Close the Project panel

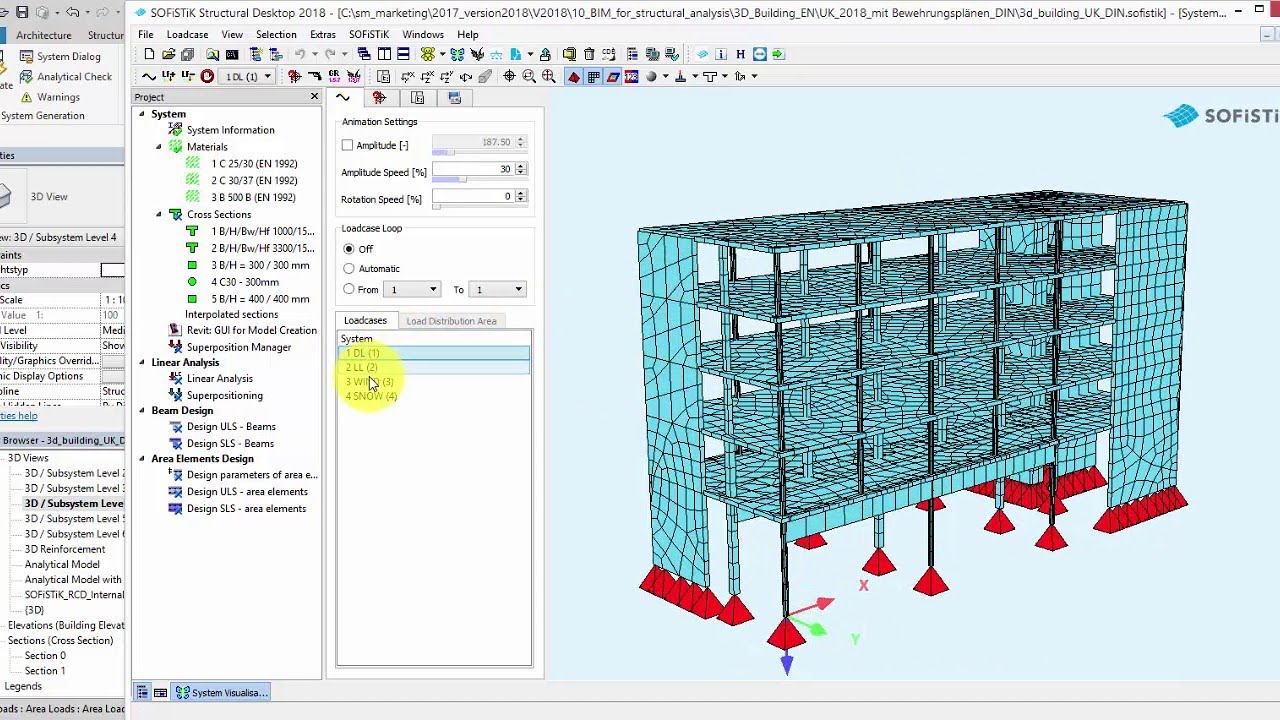(x=314, y=97)
